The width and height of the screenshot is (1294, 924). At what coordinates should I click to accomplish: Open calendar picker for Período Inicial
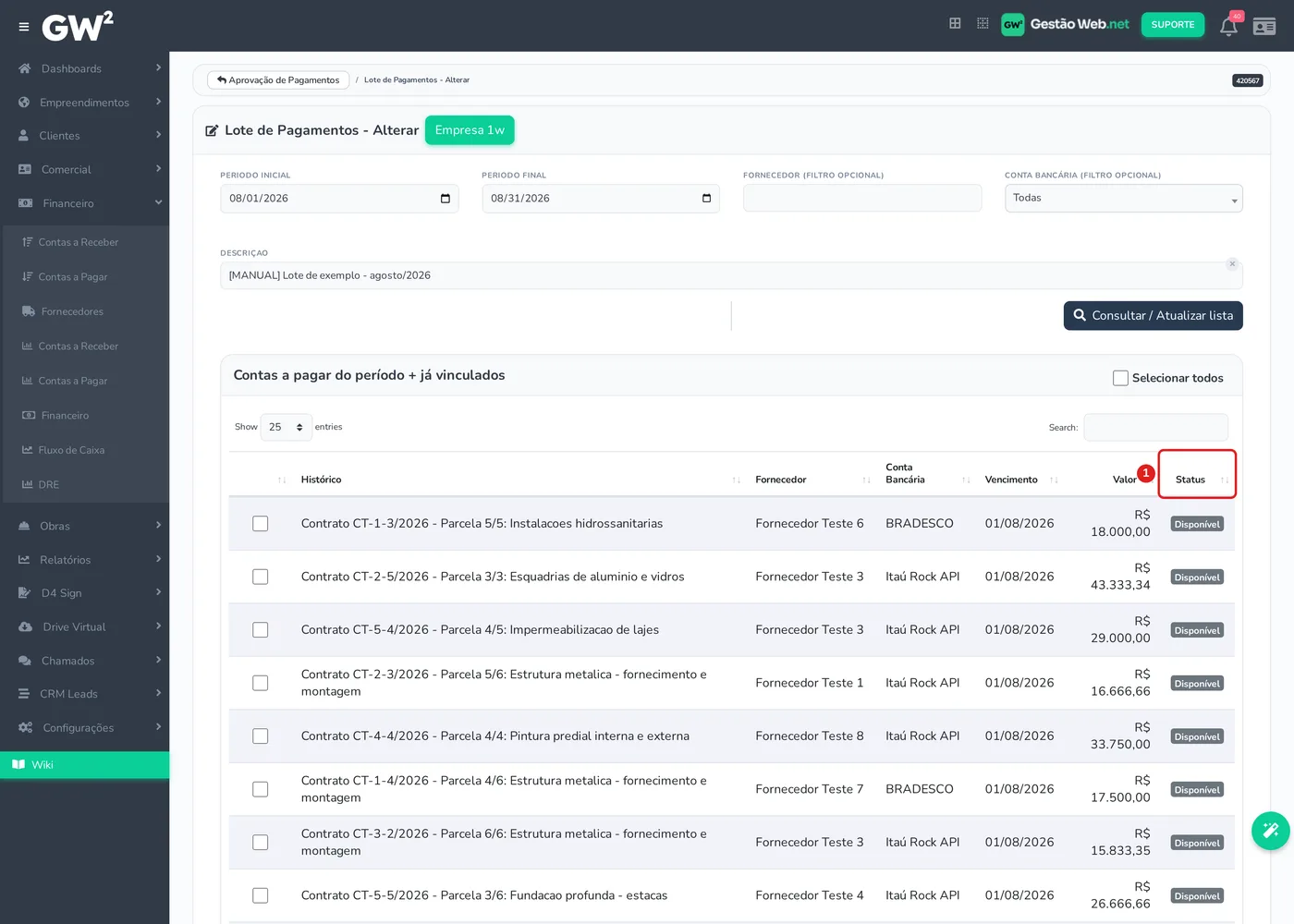click(445, 199)
